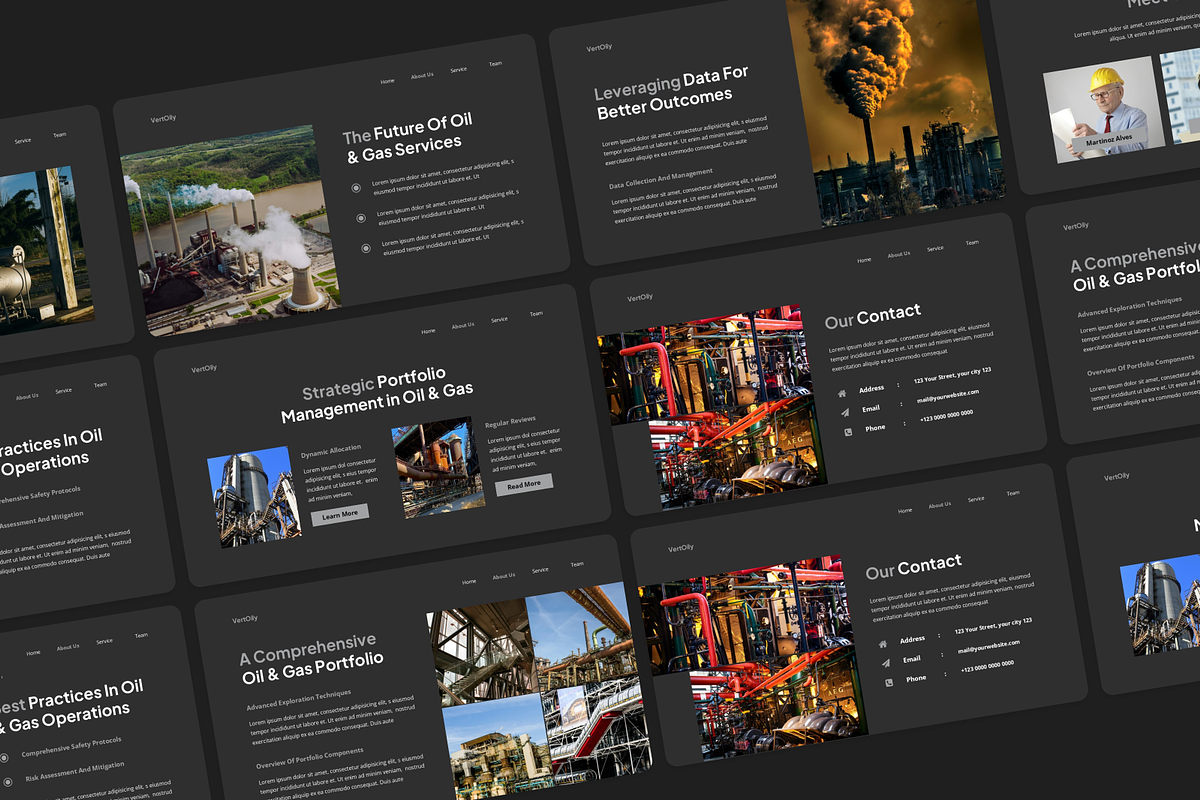Click mail@yourwebsite.com on lower Our Contact slide
Screen dimensions: 1200x800
989,648
